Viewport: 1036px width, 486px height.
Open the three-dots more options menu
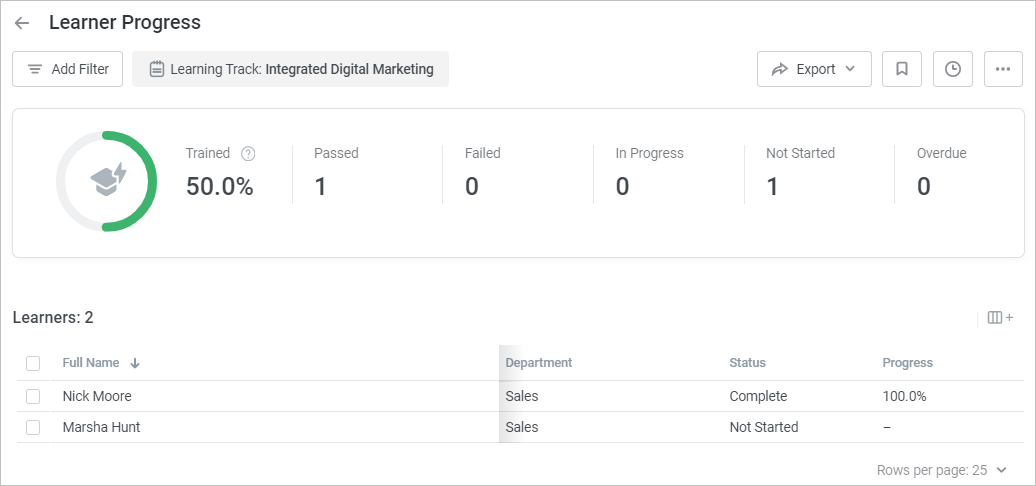pyautogui.click(x=1003, y=69)
